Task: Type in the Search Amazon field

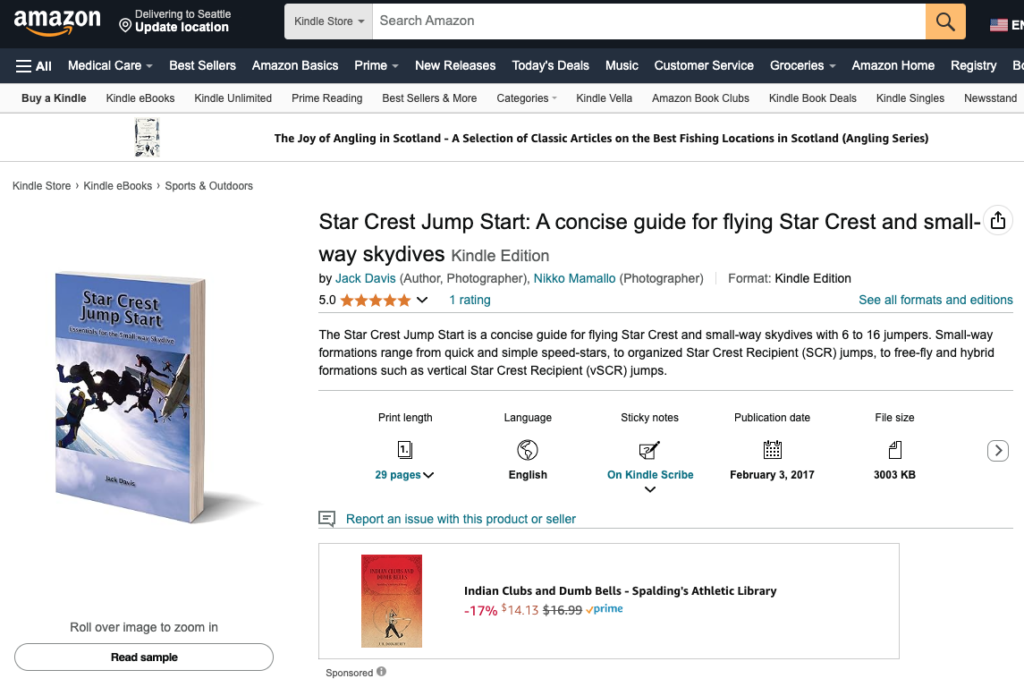Action: tap(648, 21)
